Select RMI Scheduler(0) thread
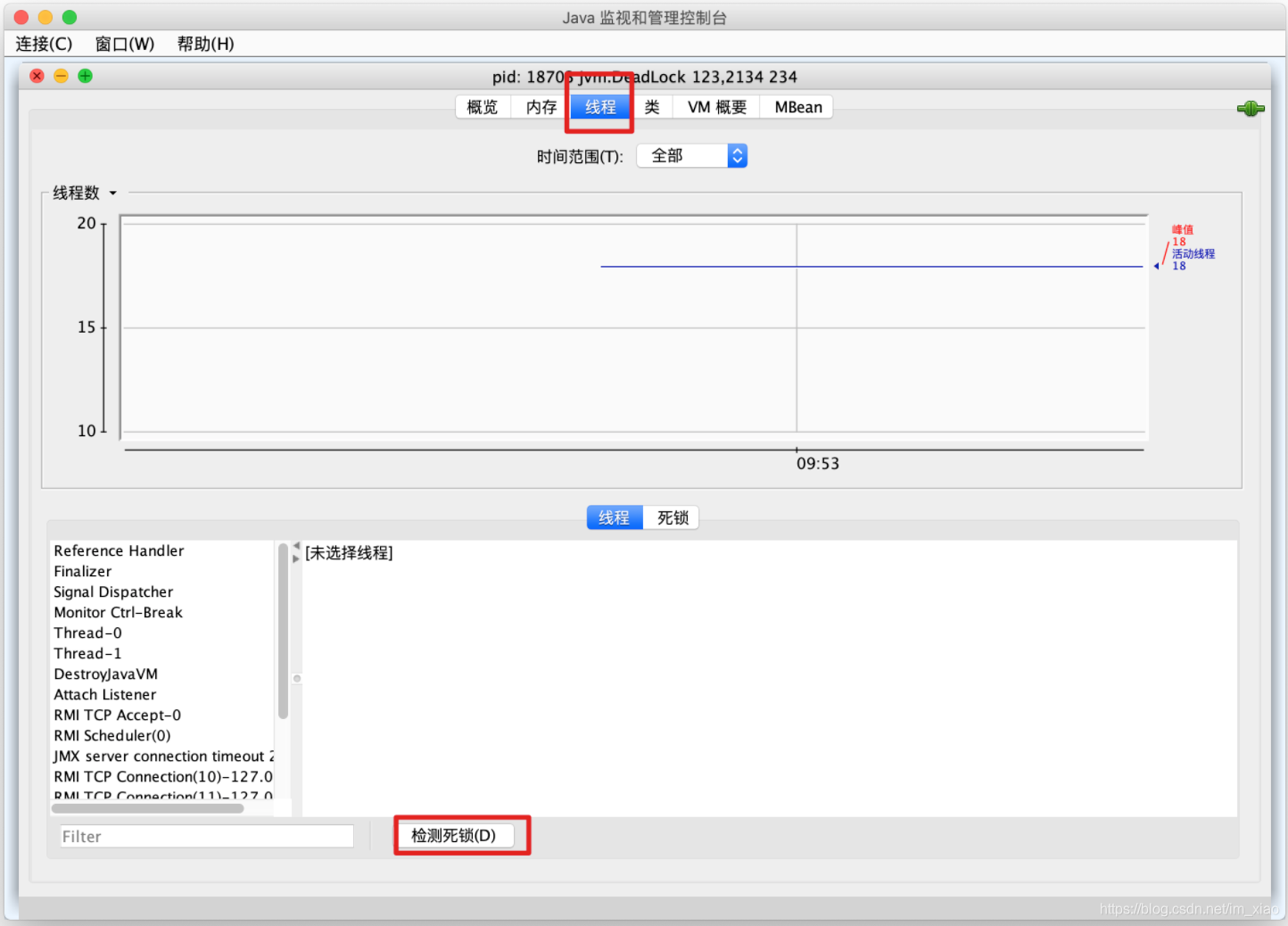This screenshot has width=1288, height=926. pyautogui.click(x=162, y=735)
